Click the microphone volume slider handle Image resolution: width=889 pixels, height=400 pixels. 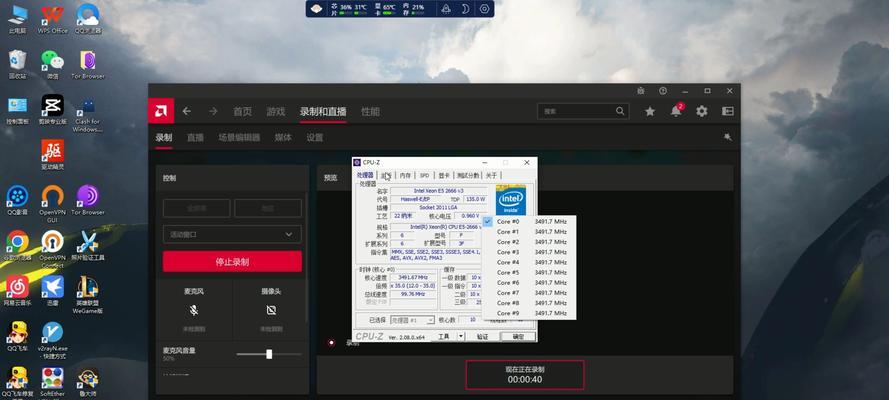(269, 354)
